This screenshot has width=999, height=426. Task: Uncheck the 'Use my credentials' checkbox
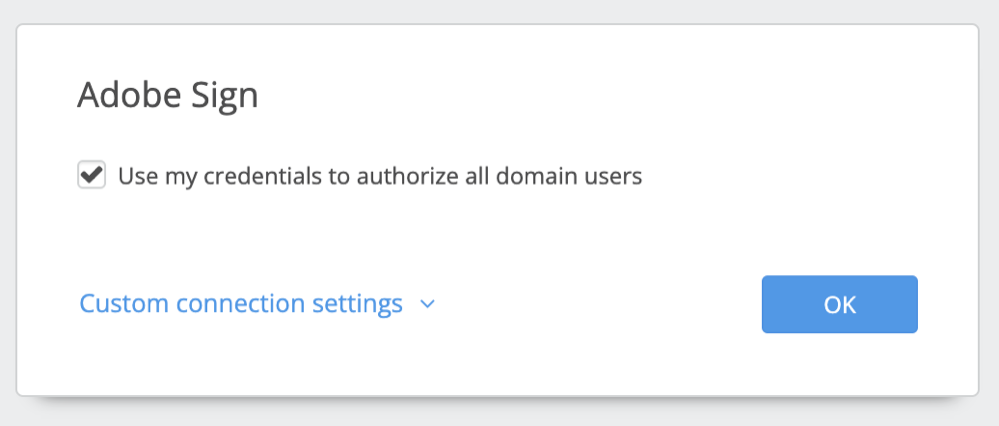tap(92, 175)
